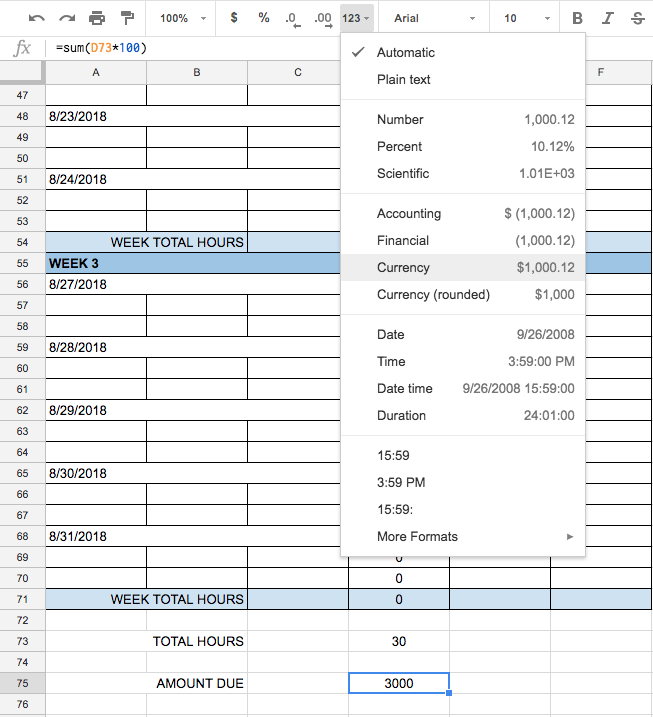This screenshot has width=653, height=717.
Task: Select Number format 1,000.12
Action: click(x=463, y=119)
